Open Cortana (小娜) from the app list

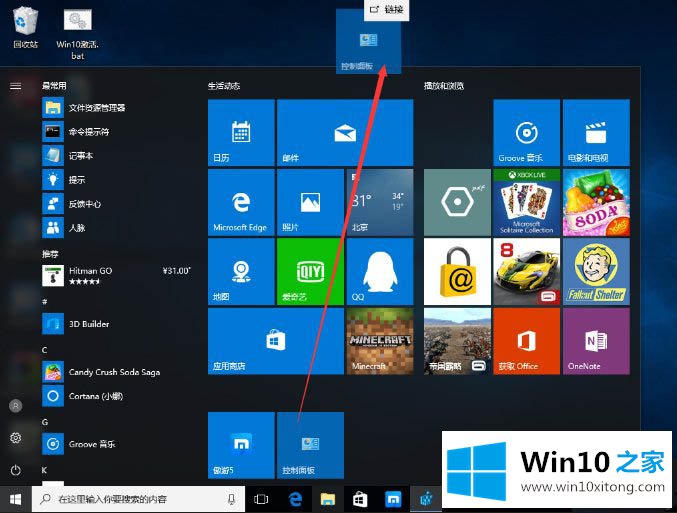117,396
